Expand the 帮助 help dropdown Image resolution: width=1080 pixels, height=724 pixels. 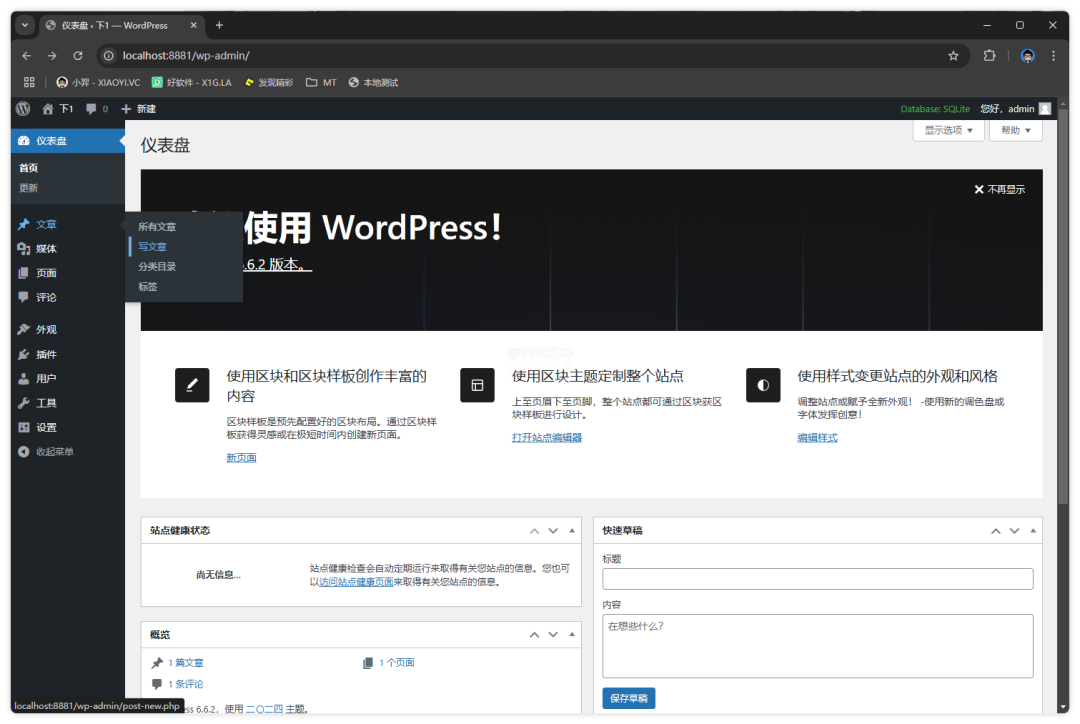[x=1015, y=130]
